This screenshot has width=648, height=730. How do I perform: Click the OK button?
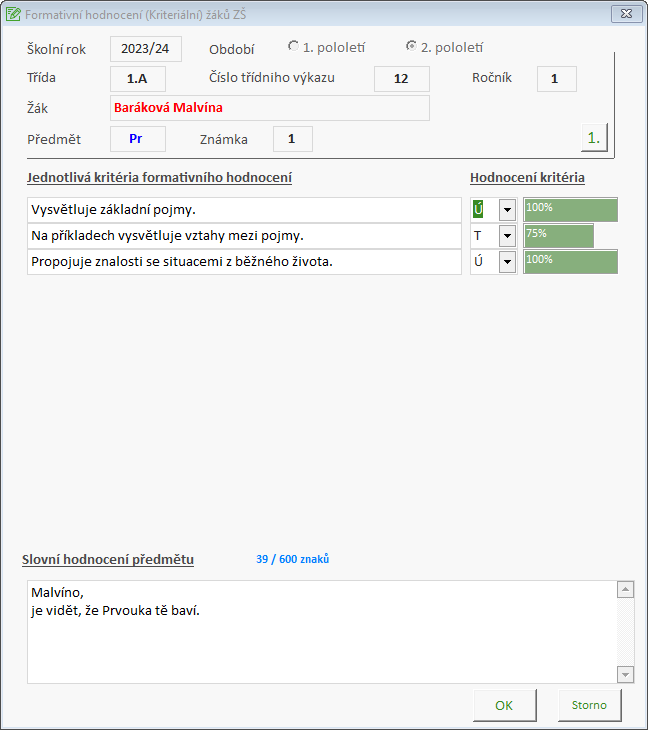[505, 705]
